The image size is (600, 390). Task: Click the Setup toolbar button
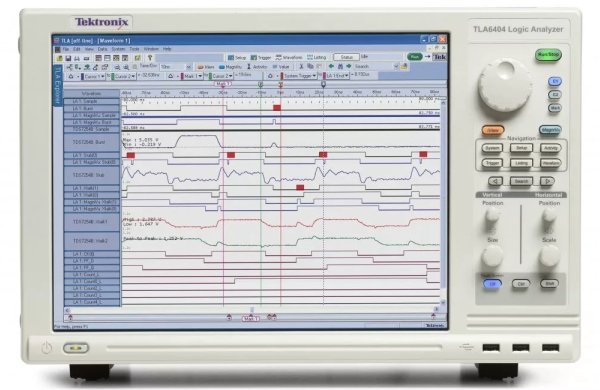(237, 57)
